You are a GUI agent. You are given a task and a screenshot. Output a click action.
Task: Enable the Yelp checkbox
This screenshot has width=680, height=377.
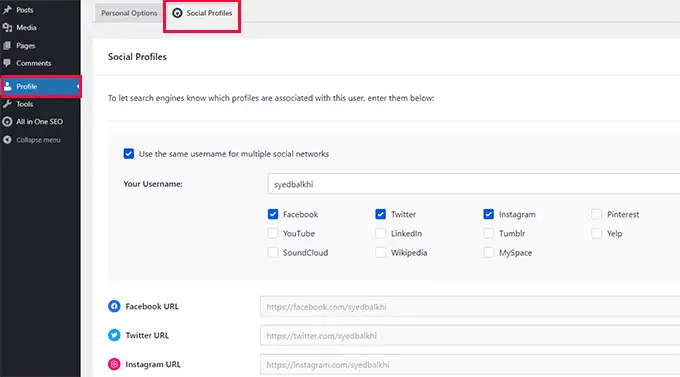coord(596,233)
